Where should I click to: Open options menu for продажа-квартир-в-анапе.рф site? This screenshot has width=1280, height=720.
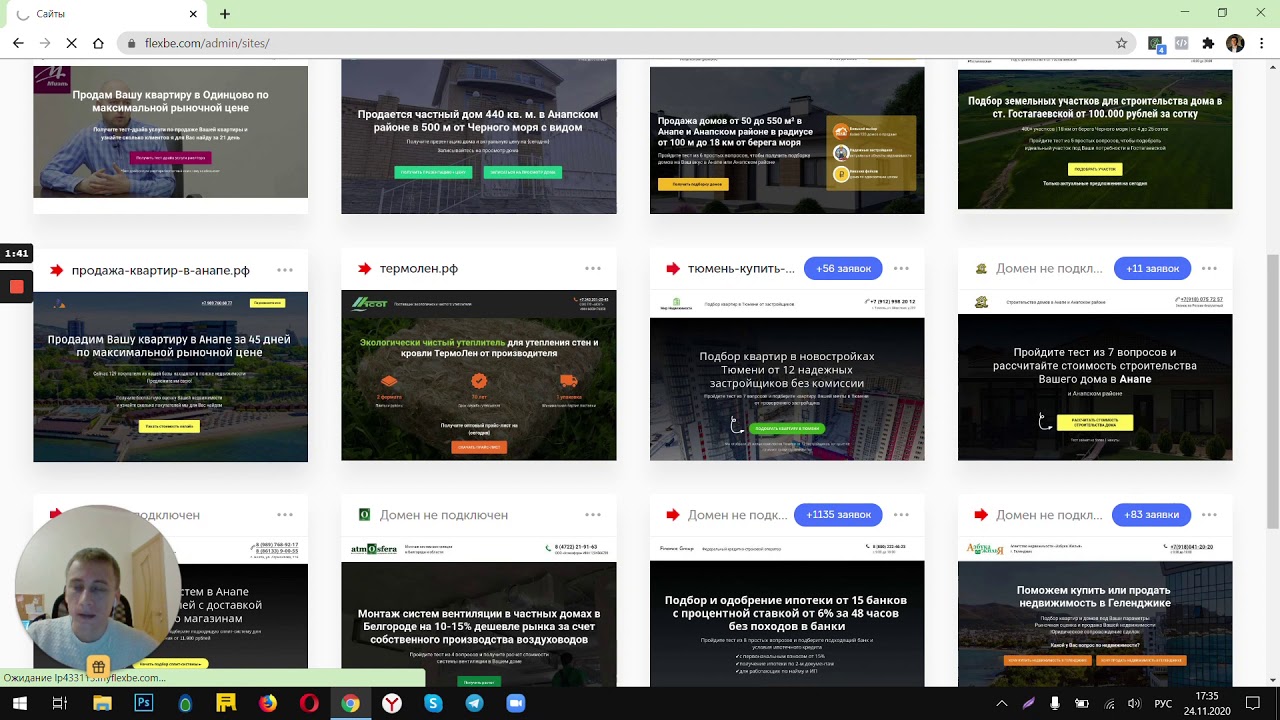[285, 270]
